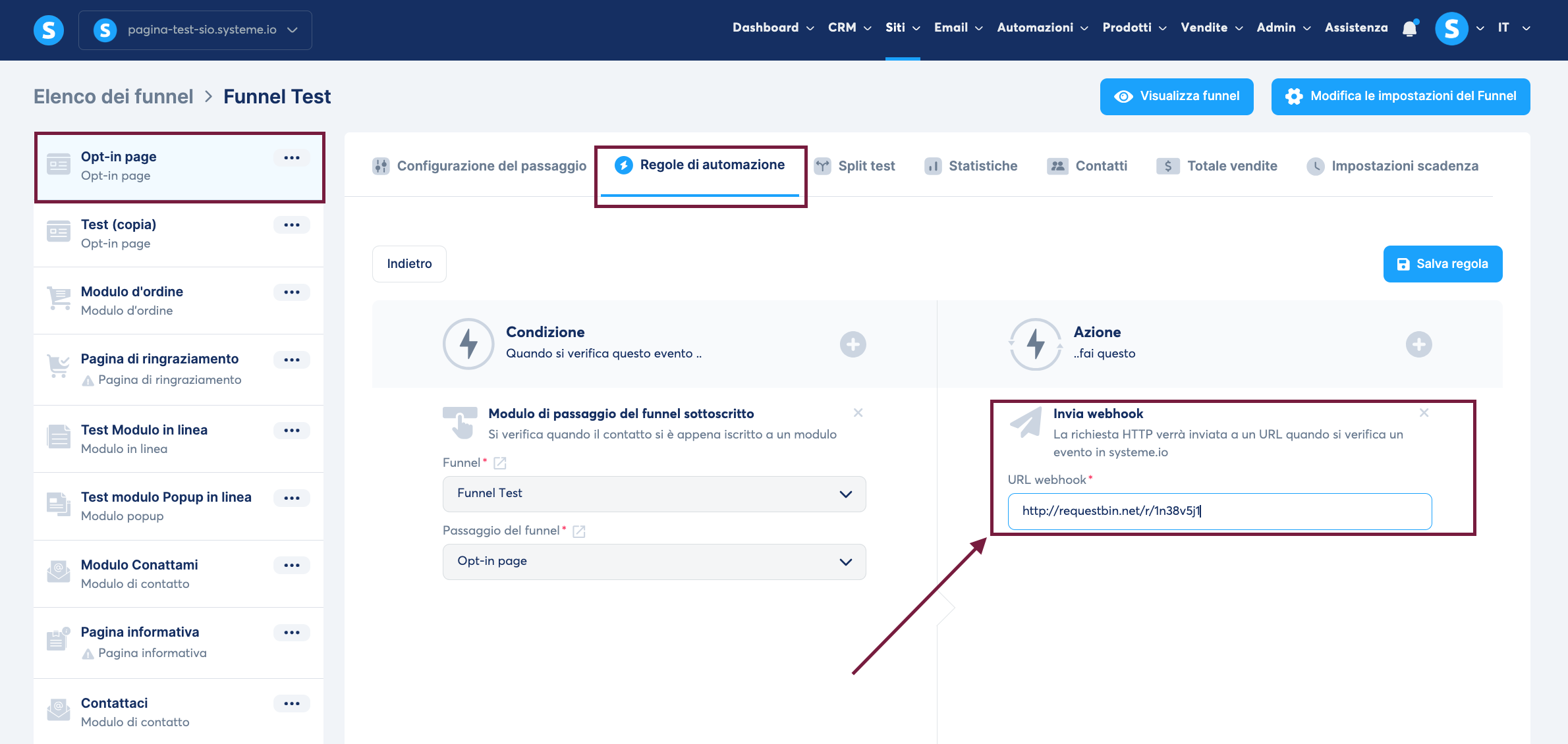Expand the Funnel Test dropdown
The width and height of the screenshot is (1568, 744).
(654, 494)
